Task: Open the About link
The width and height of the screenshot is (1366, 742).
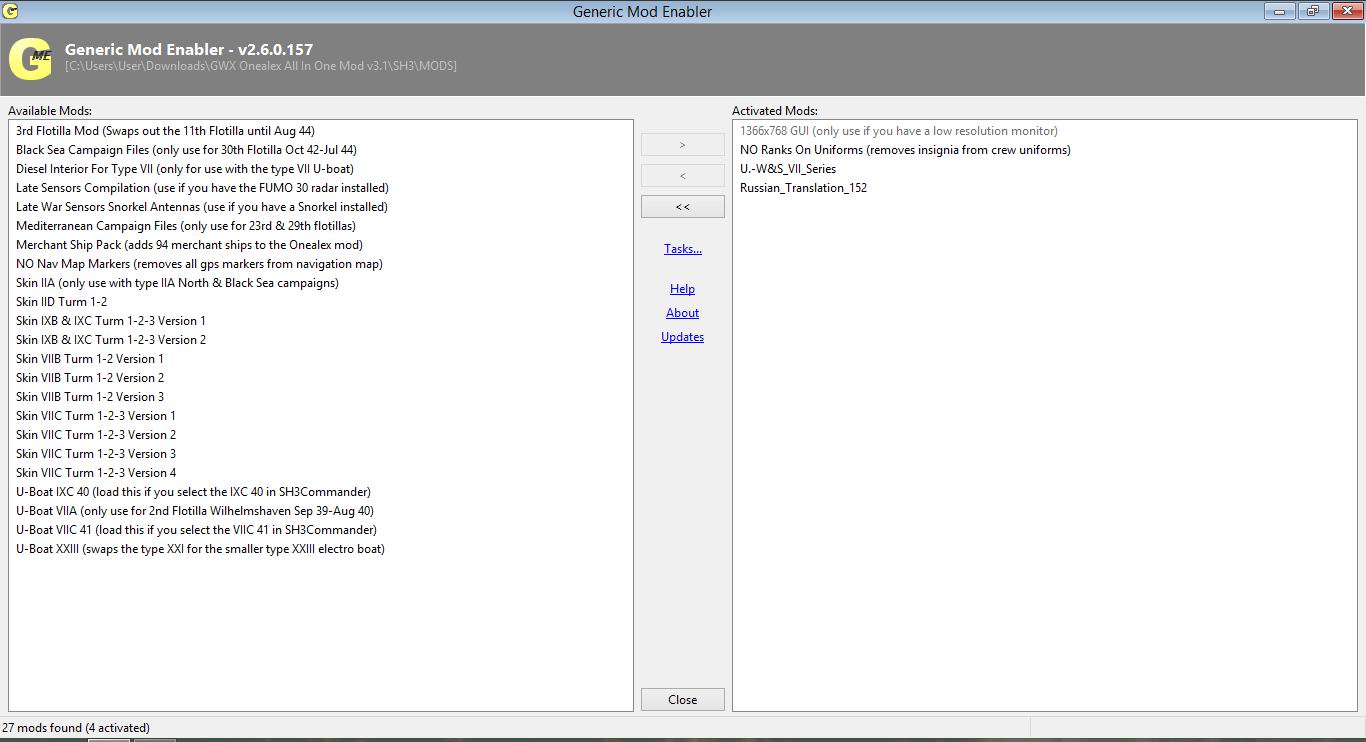Action: (683, 313)
